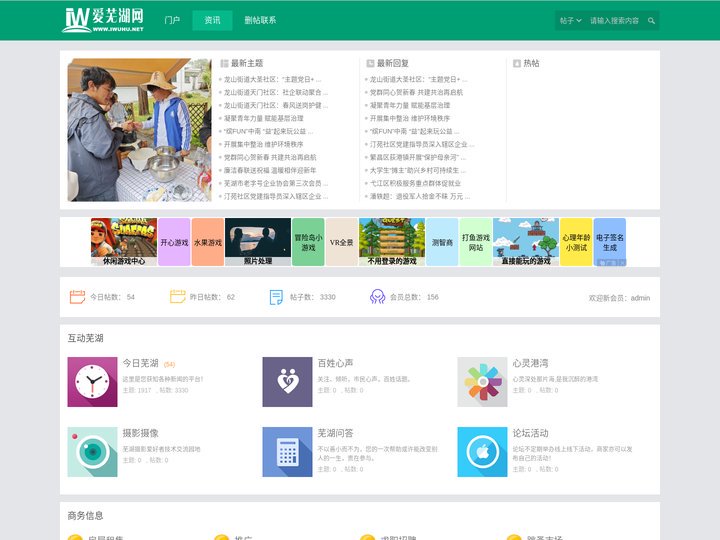The width and height of the screenshot is (720, 540).
Task: Click the 最新主题 heading text
Action: coord(247,63)
